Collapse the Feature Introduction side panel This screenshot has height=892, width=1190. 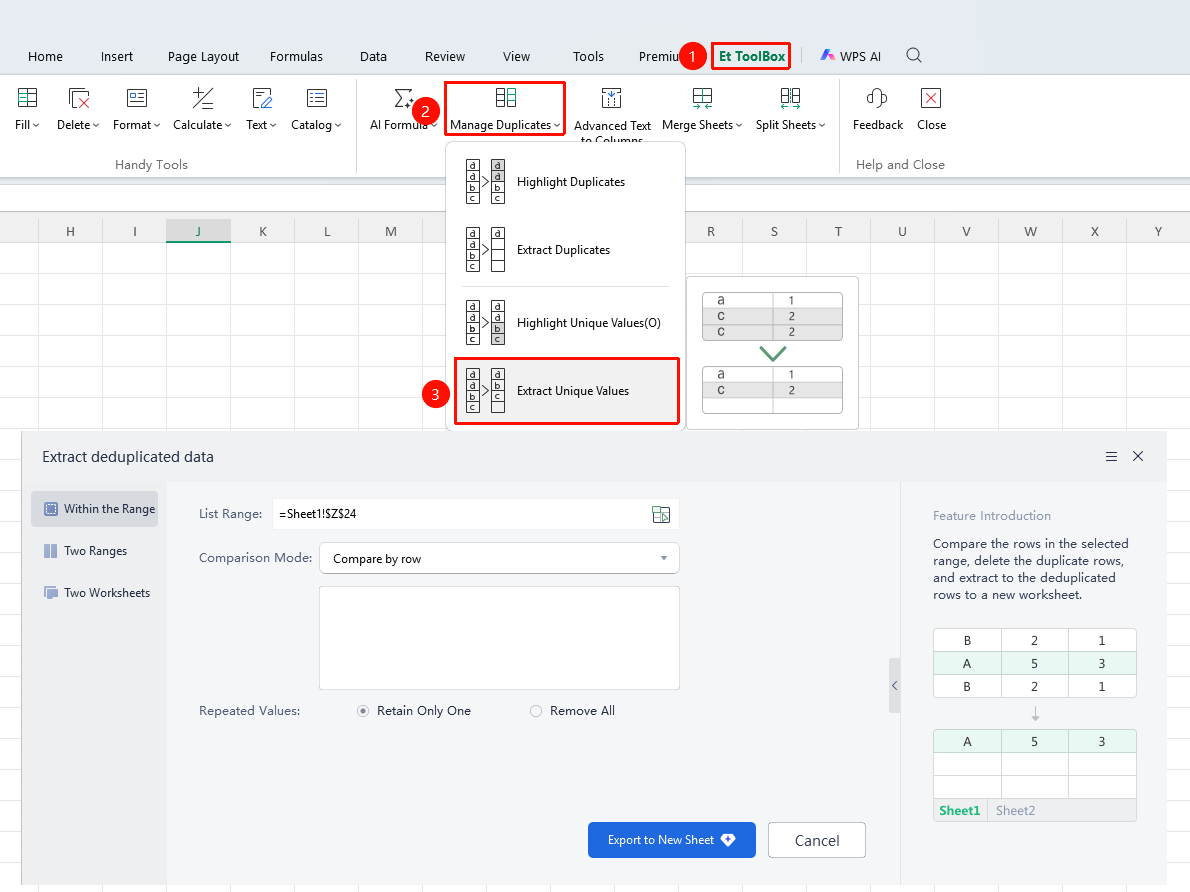click(x=895, y=686)
